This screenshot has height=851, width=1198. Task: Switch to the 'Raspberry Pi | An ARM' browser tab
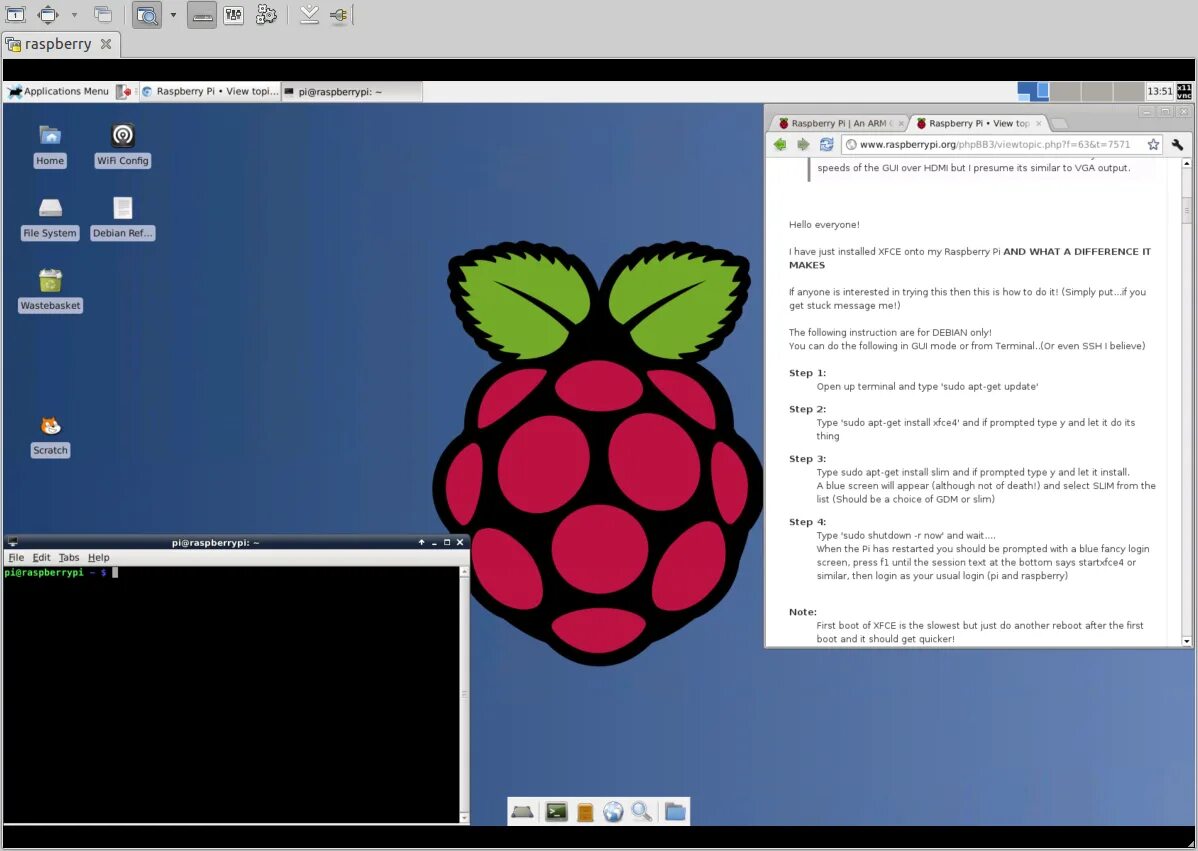[x=838, y=123]
